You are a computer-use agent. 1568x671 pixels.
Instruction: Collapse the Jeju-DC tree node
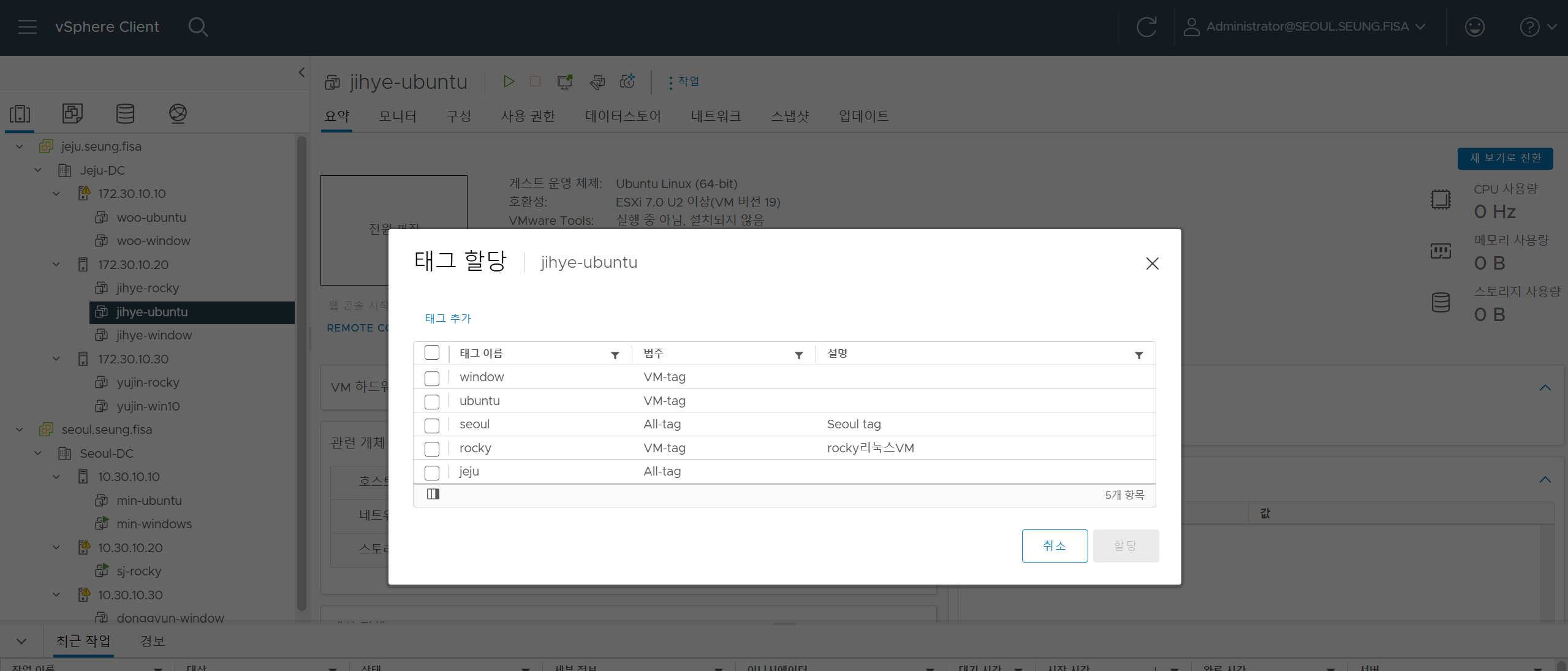[x=38, y=170]
